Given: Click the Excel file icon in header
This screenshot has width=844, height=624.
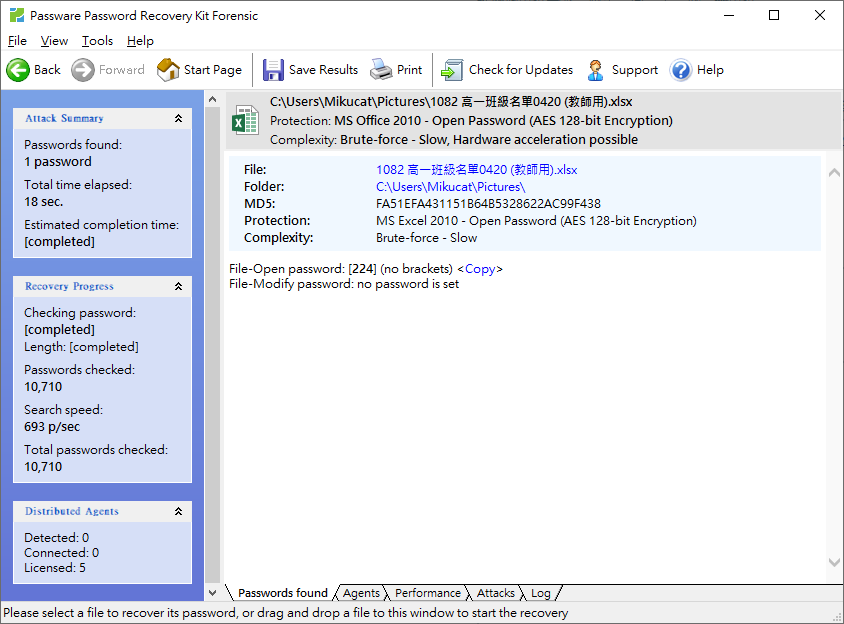Looking at the screenshot, I should (245, 120).
